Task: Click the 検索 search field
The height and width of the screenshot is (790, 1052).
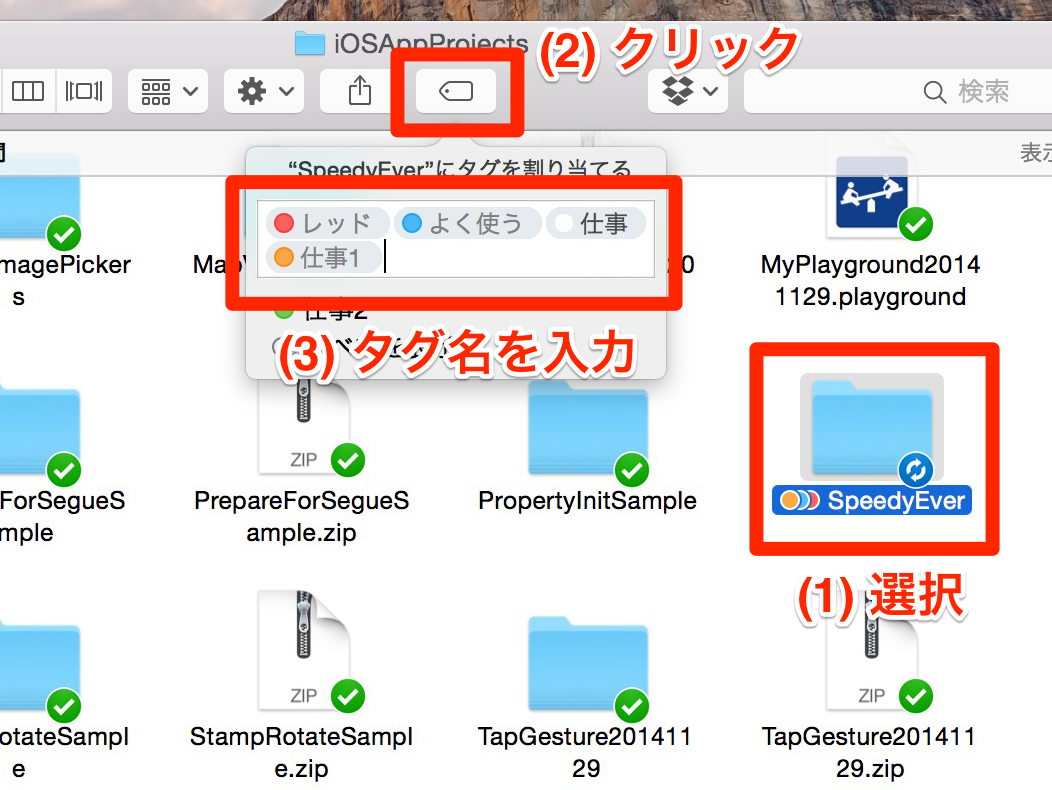Action: [x=898, y=91]
